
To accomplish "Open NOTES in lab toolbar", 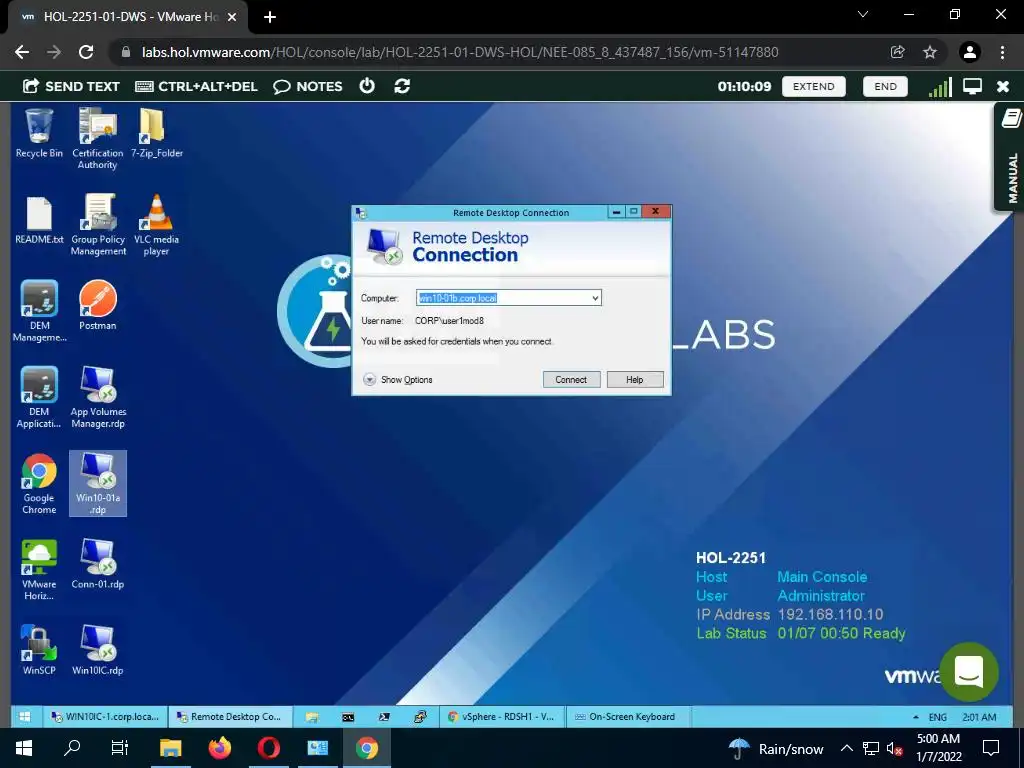I will 308,86.
